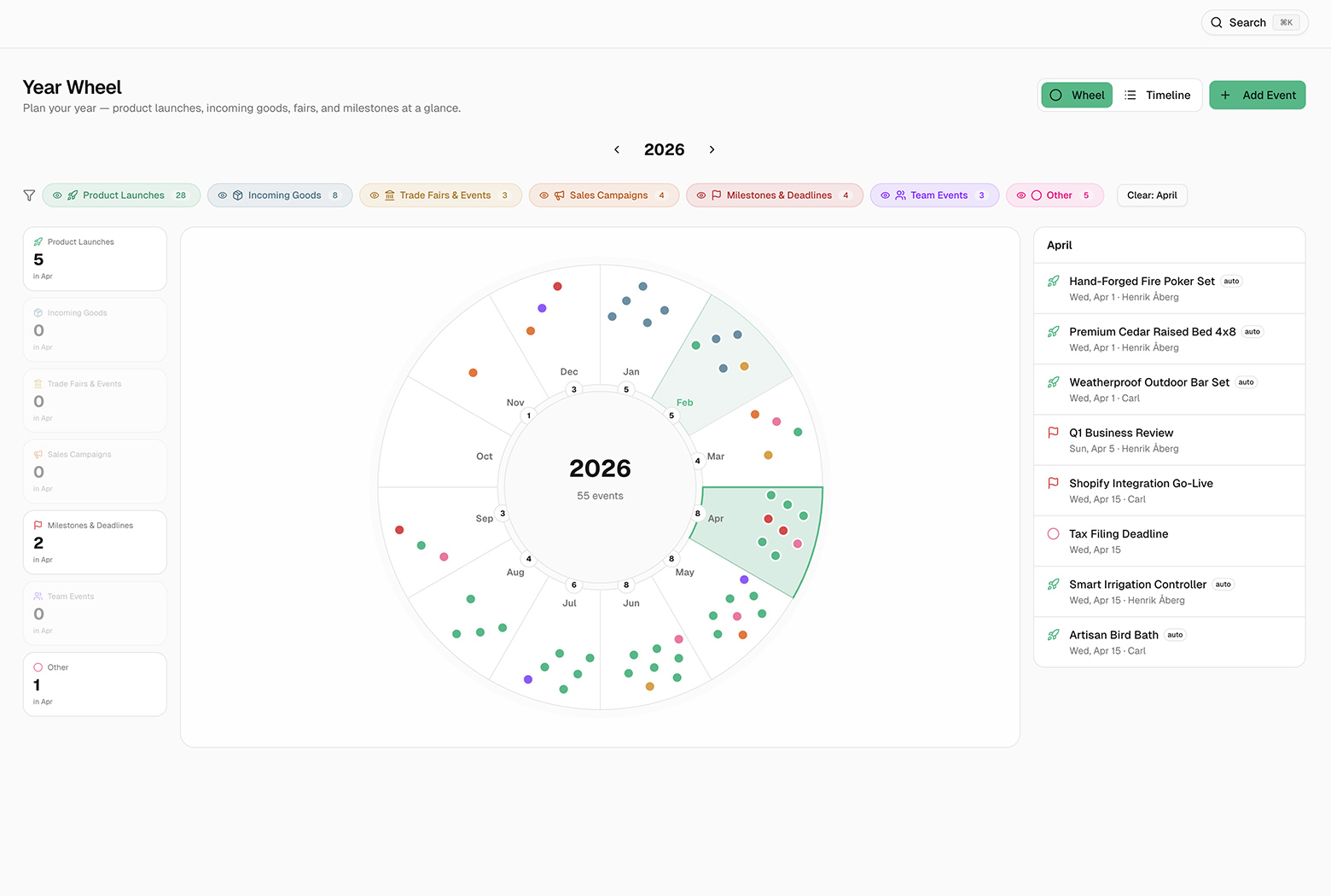Click the package icon on Incoming Goods chip
This screenshot has width=1331, height=896.
coord(238,195)
